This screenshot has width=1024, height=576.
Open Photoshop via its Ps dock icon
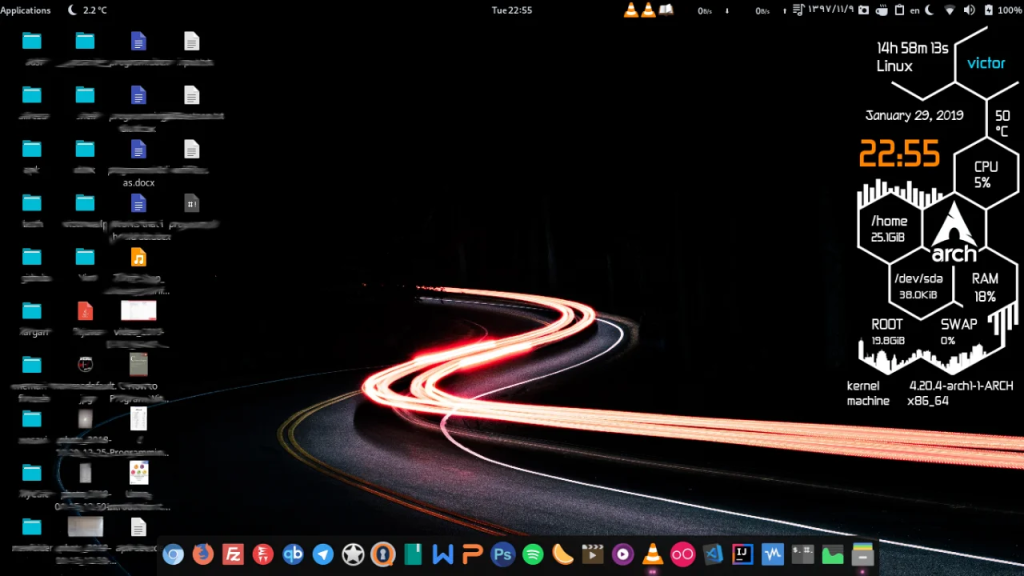[502, 554]
